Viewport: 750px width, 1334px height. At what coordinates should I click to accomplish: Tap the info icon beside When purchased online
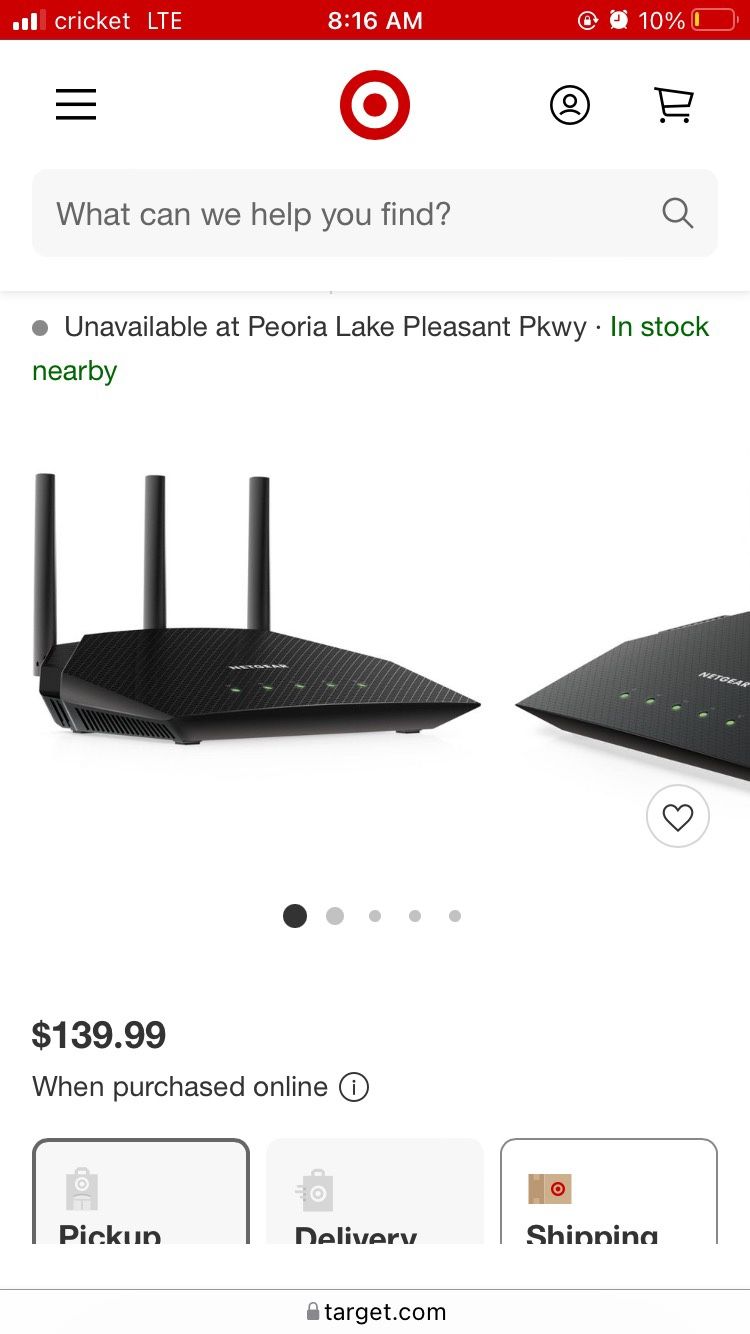coord(354,1087)
